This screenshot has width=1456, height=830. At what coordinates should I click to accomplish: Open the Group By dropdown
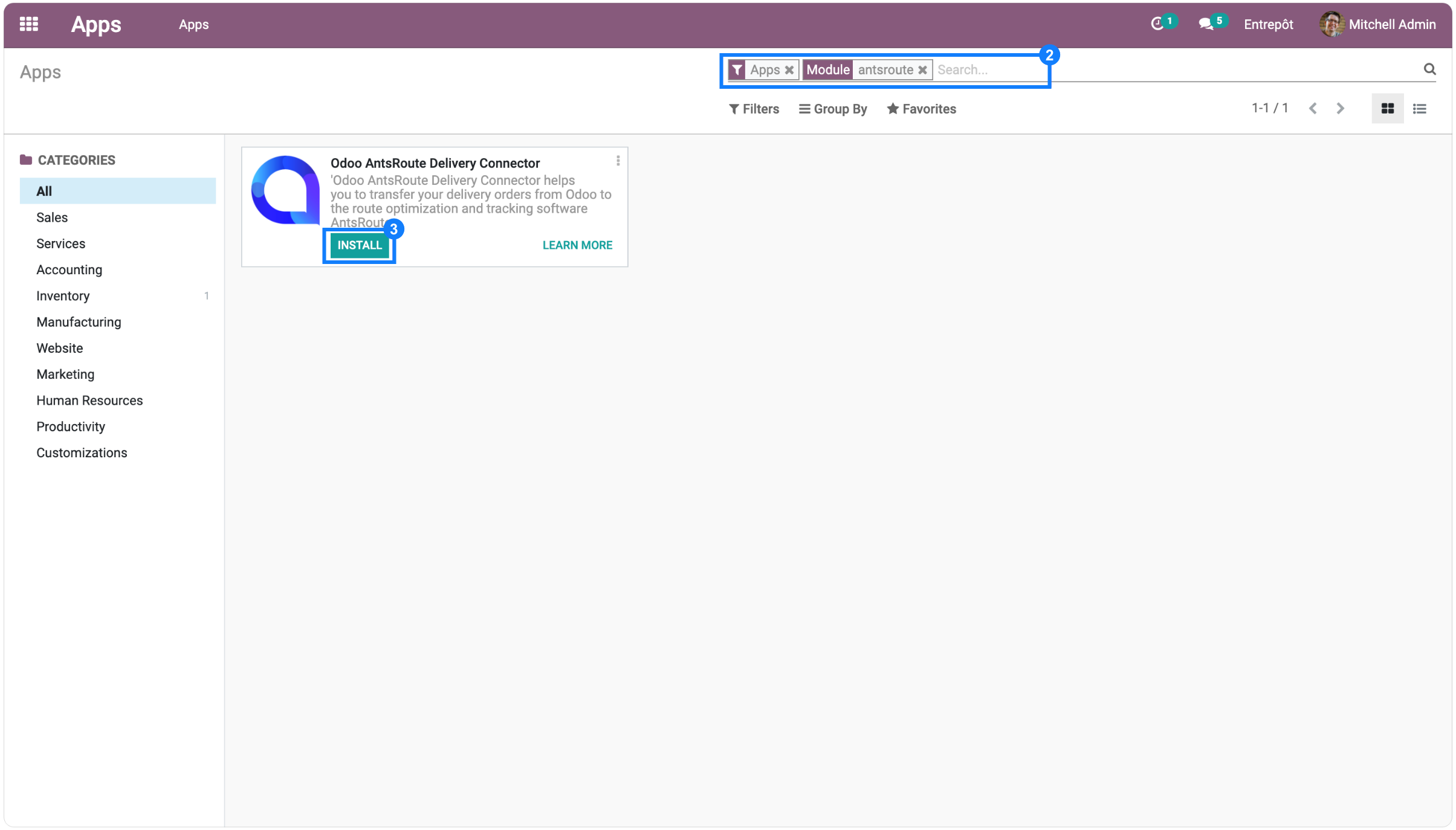point(833,109)
